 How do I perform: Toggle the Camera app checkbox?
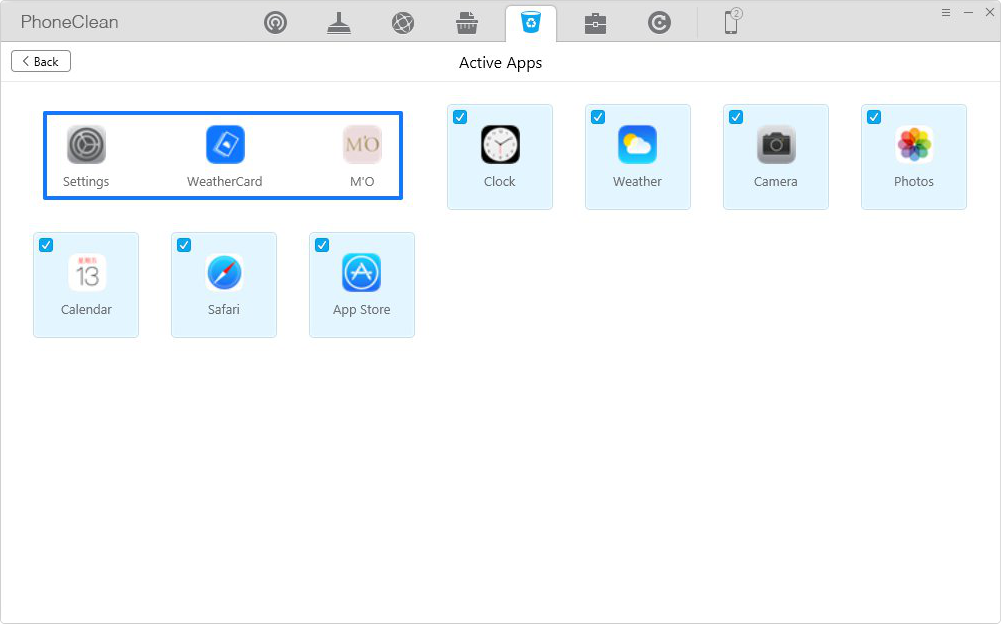point(736,117)
